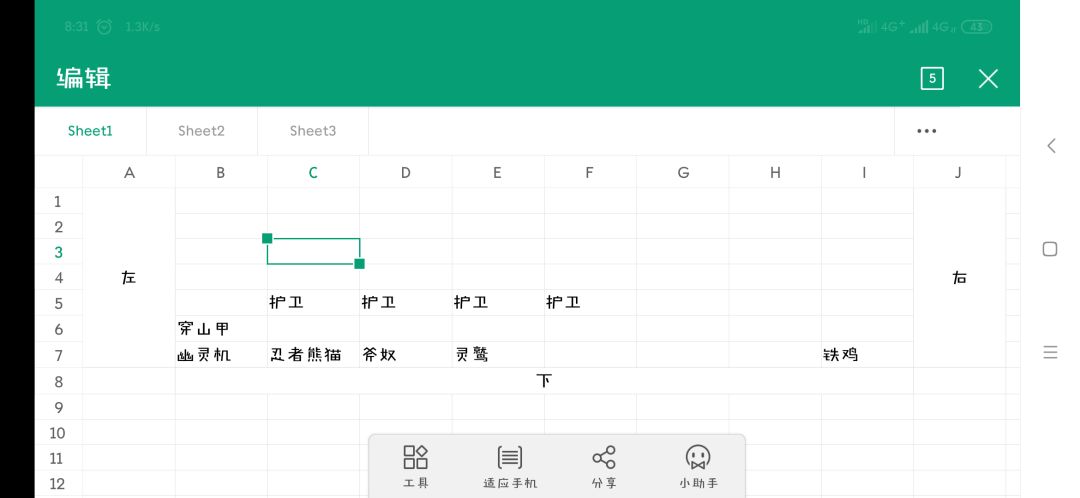Select the cell containing 穿山甲
The width and height of the screenshot is (1080, 498).
pos(221,329)
